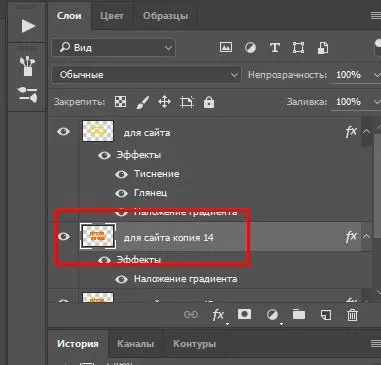Lock transparent pixels checkerboard icon

pyautogui.click(x=120, y=102)
